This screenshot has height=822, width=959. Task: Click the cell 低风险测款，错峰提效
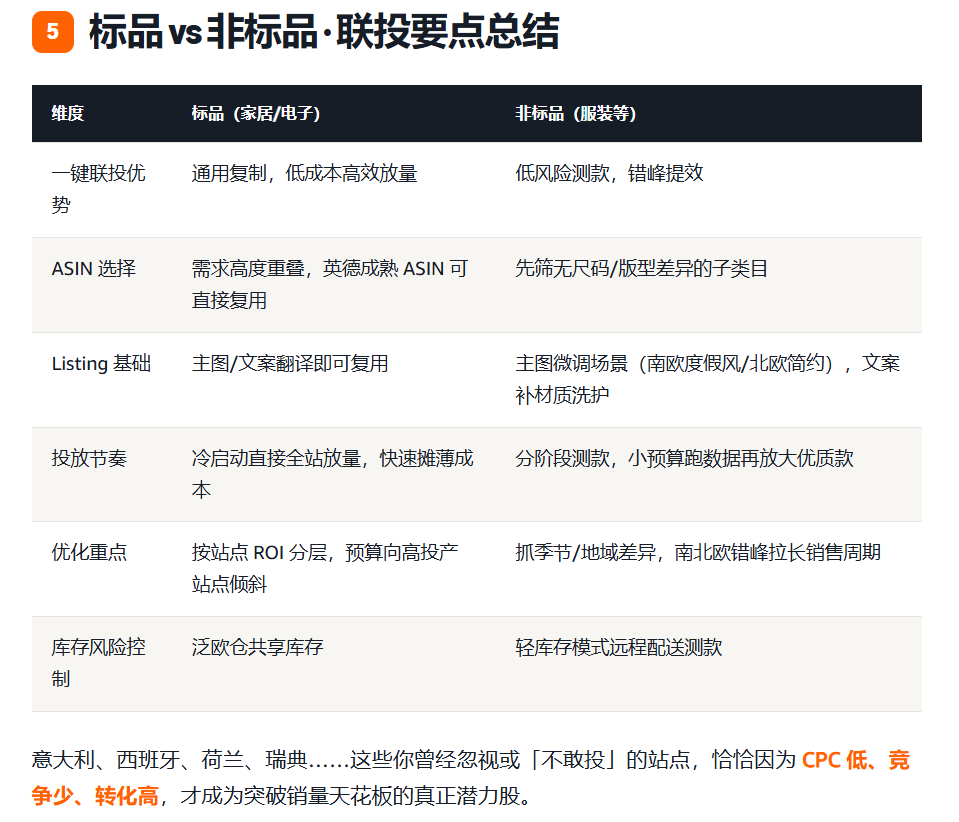[609, 174]
